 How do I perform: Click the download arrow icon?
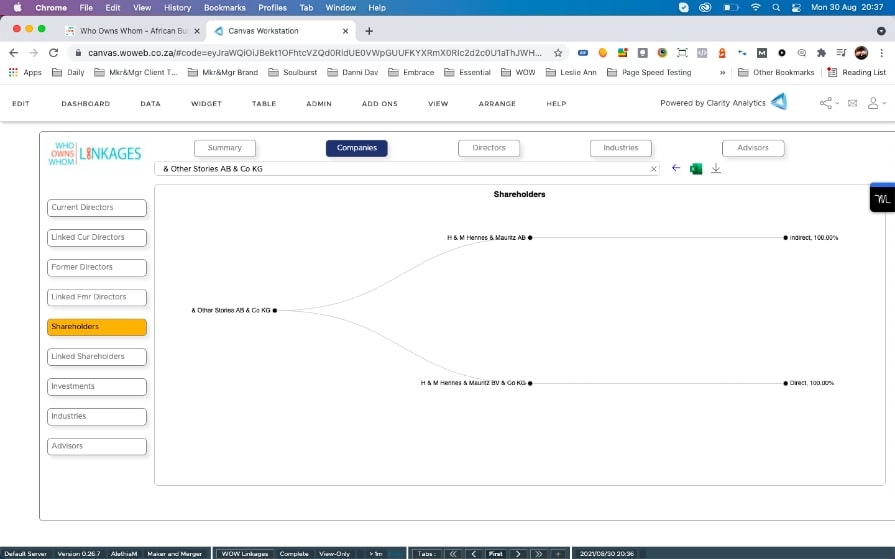(x=716, y=168)
